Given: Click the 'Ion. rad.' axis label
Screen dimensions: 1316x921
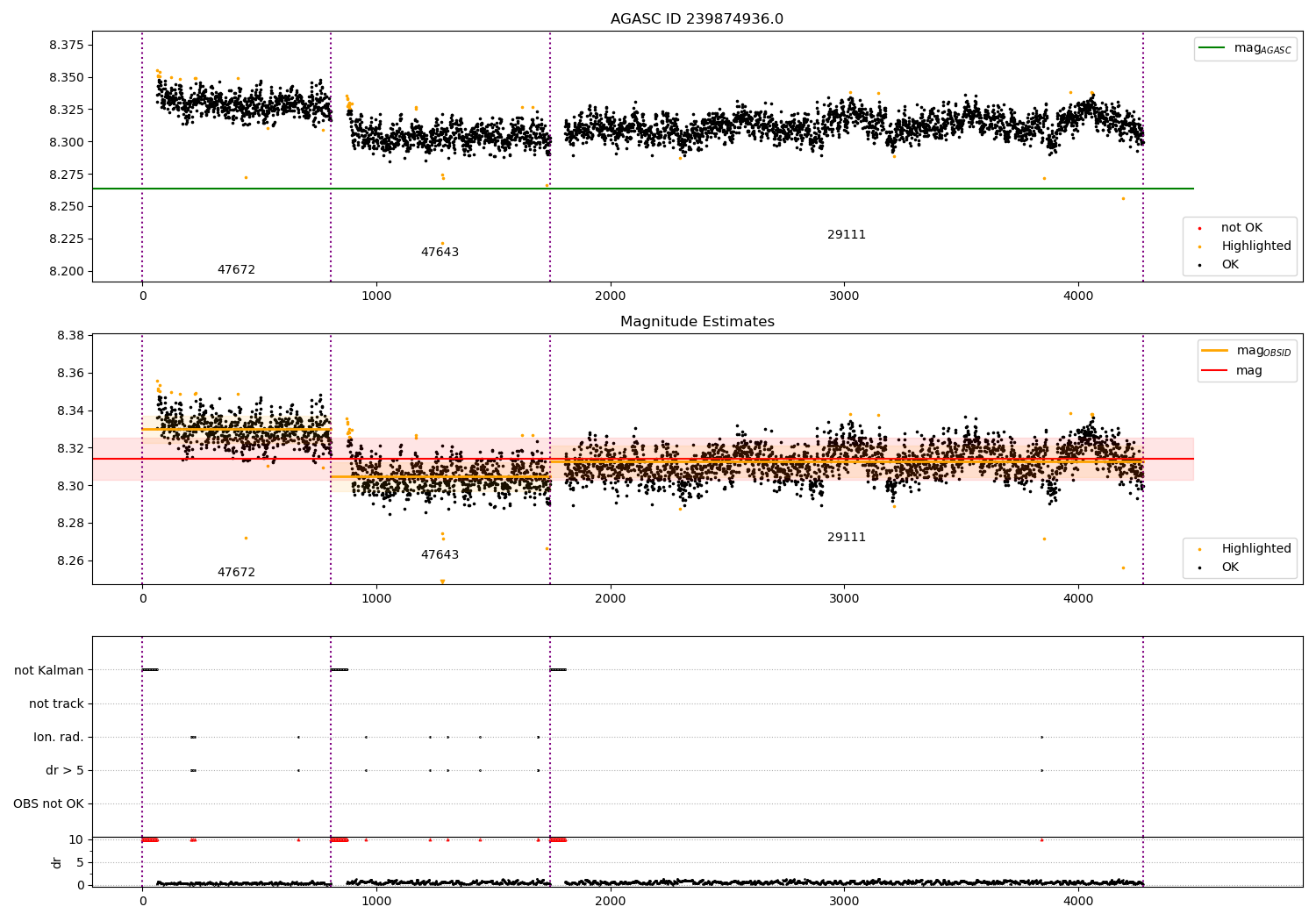Looking at the screenshot, I should click(59, 737).
